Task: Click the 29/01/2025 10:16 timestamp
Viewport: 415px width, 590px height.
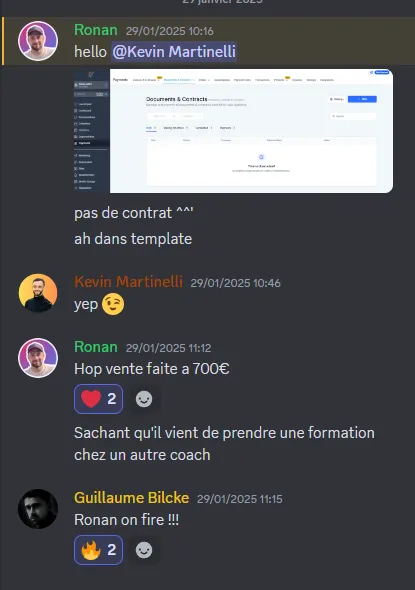Action: (170, 31)
